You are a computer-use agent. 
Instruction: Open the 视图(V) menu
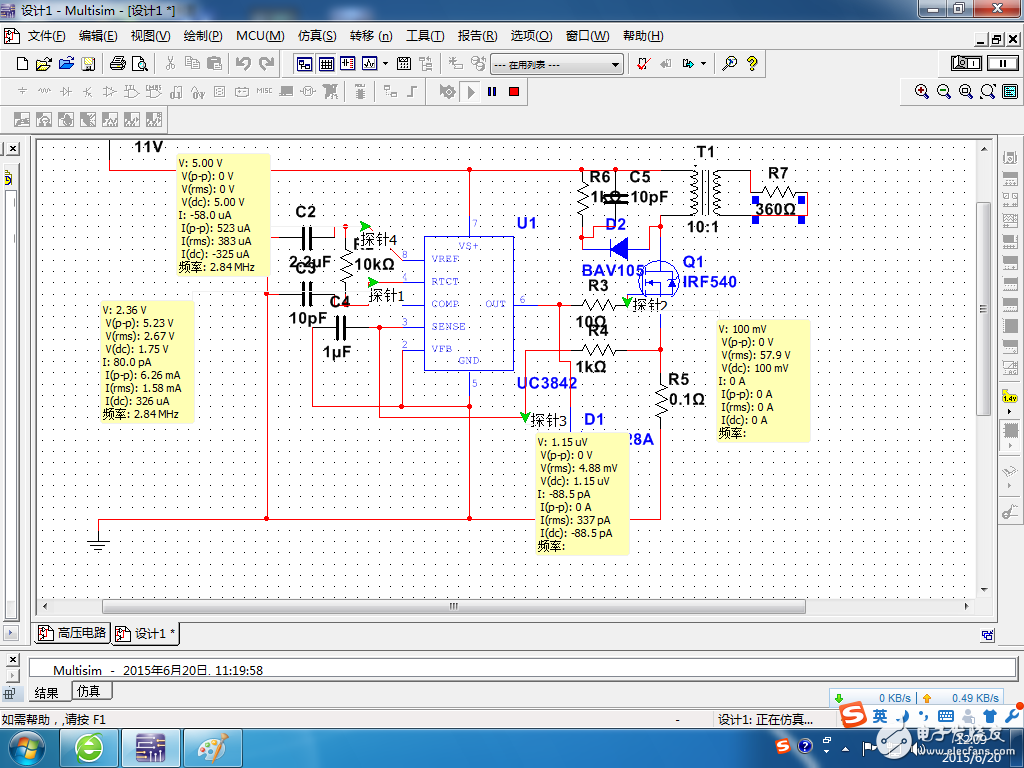pyautogui.click(x=150, y=36)
